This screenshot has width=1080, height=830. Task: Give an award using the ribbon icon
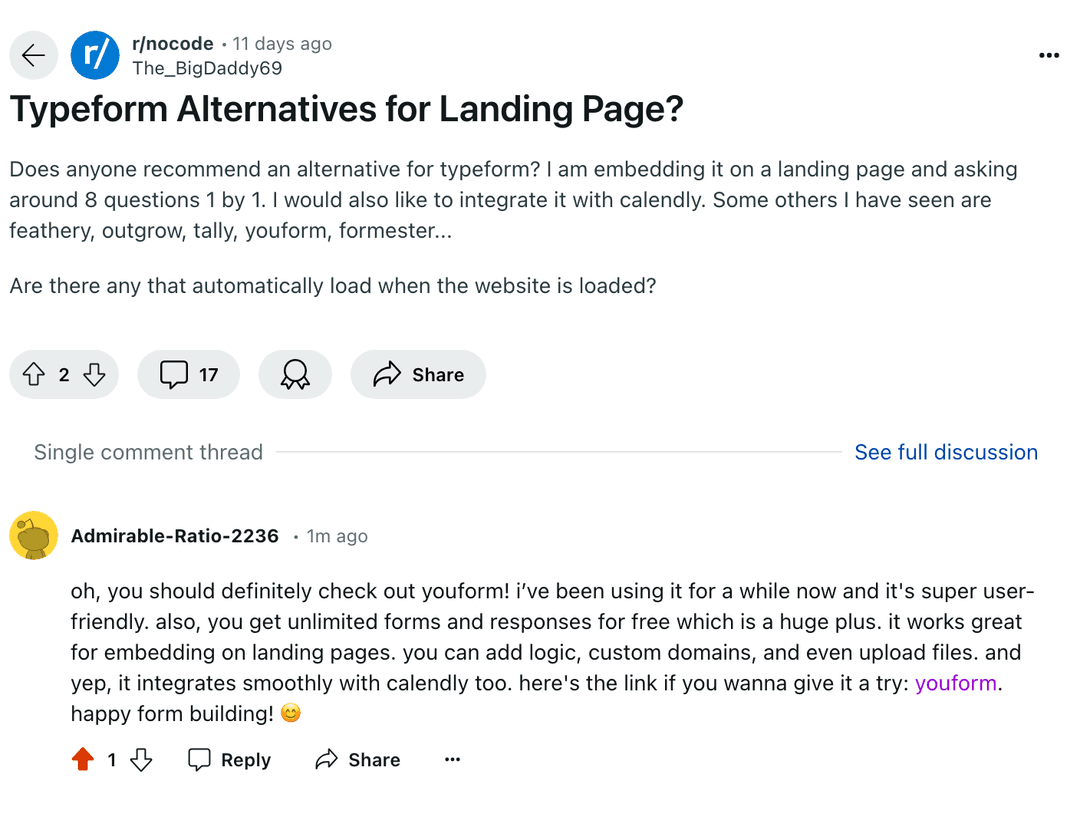tap(295, 375)
